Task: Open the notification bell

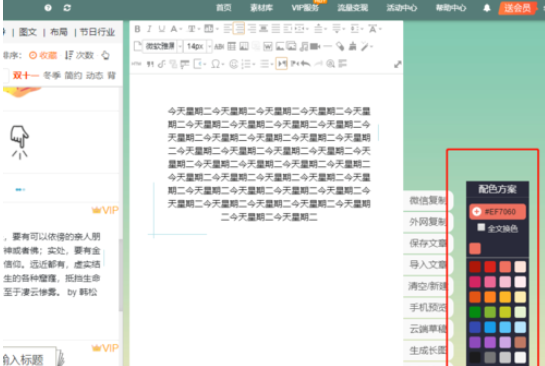Action: tap(487, 8)
